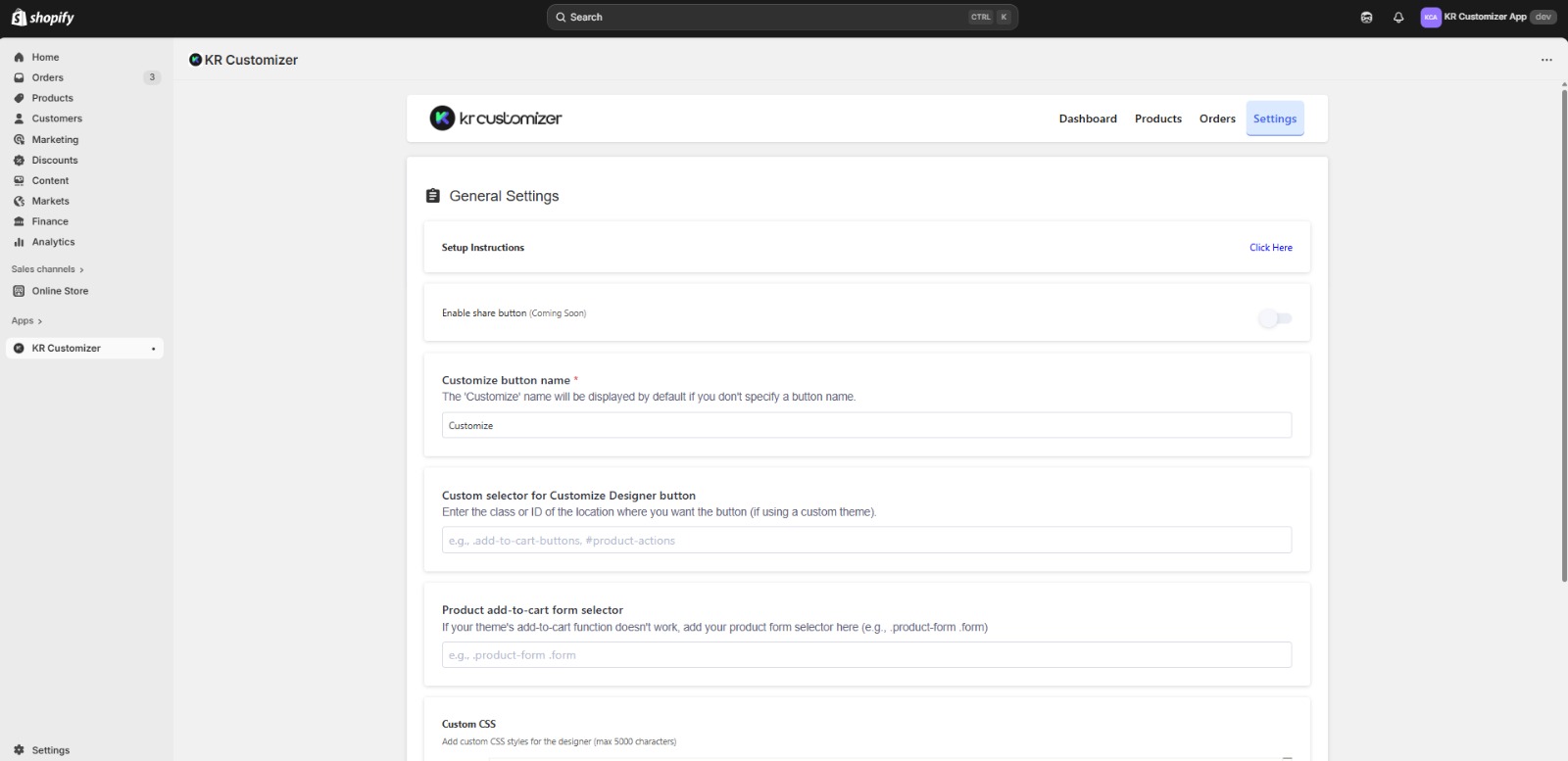Click the Custom CSS heading
This screenshot has width=1568, height=761.
tap(468, 724)
